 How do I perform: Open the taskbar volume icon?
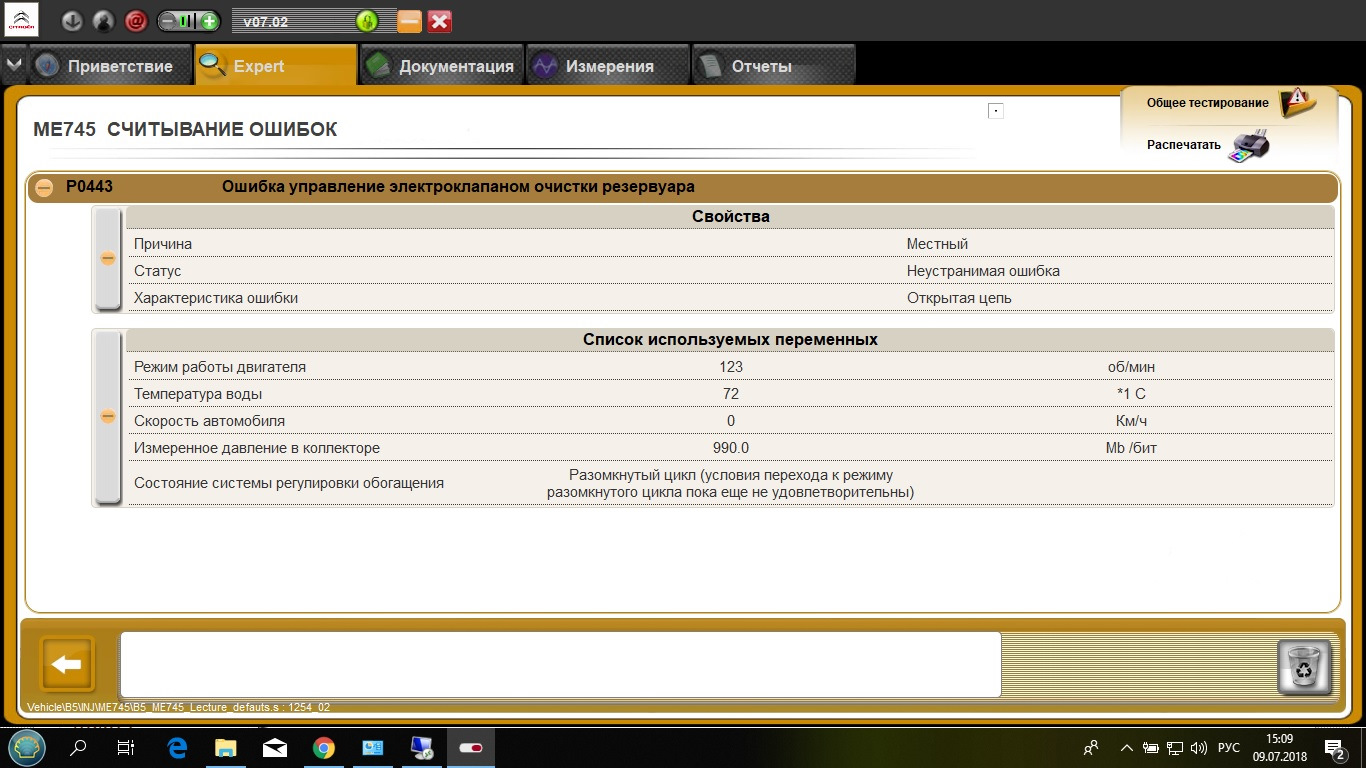pyautogui.click(x=1199, y=747)
